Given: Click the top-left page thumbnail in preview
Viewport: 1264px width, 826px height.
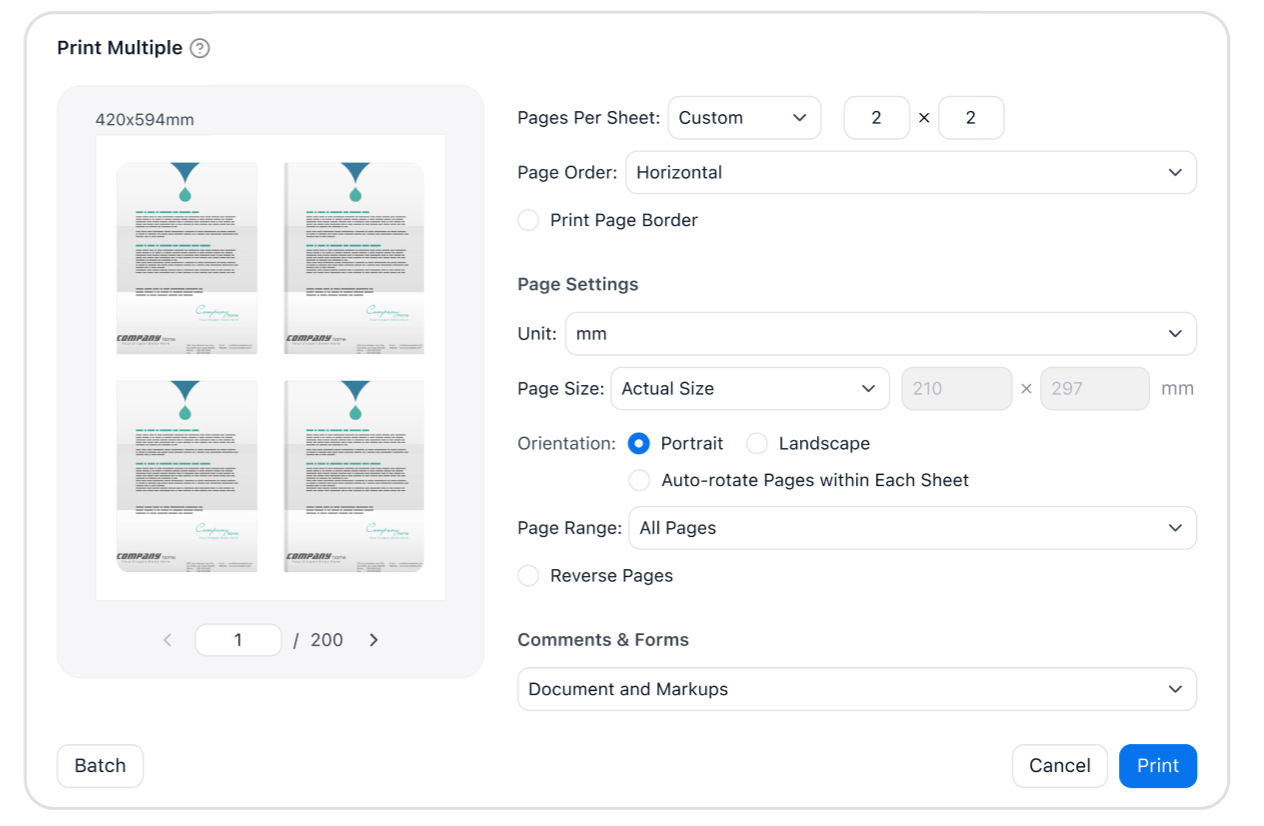Looking at the screenshot, I should pos(187,258).
